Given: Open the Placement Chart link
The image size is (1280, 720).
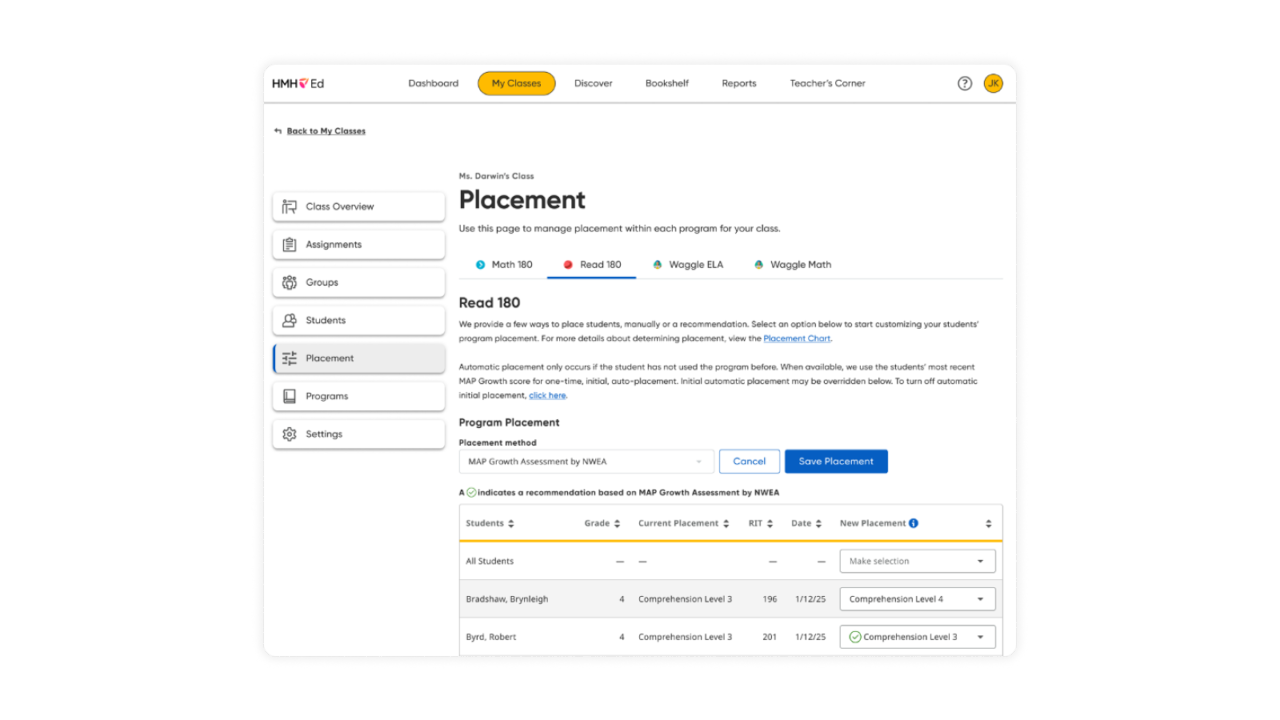Looking at the screenshot, I should 797,339.
